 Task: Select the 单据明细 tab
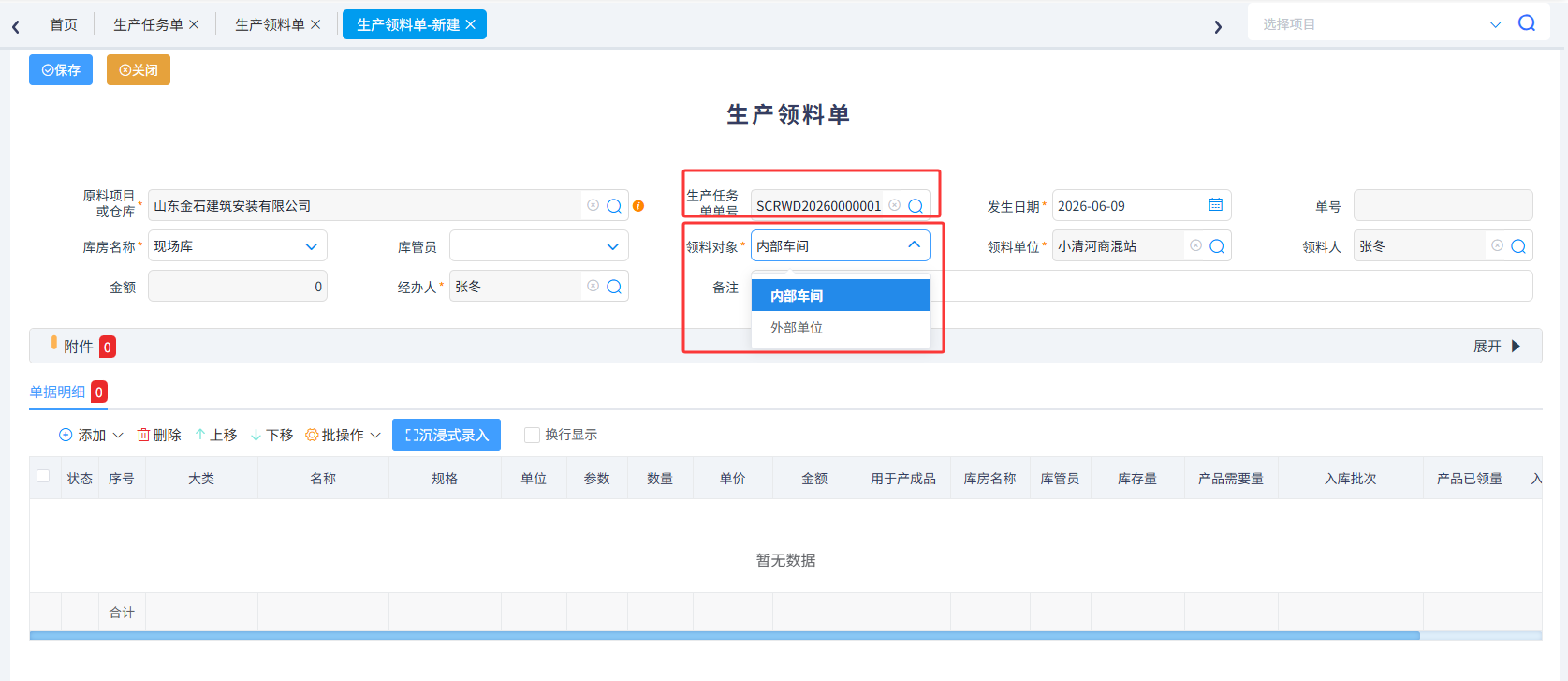coord(58,392)
